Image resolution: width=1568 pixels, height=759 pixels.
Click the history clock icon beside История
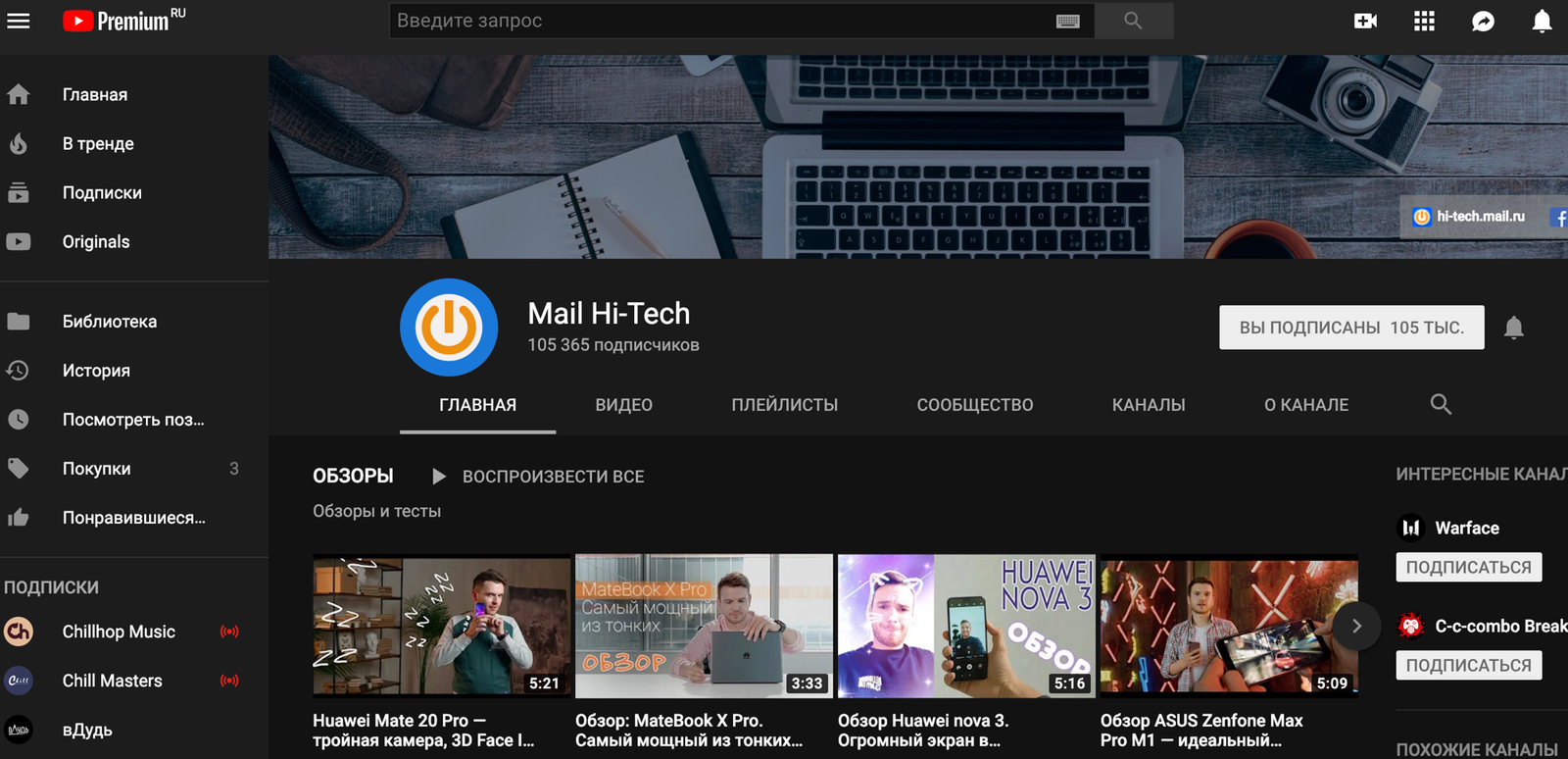(x=19, y=370)
